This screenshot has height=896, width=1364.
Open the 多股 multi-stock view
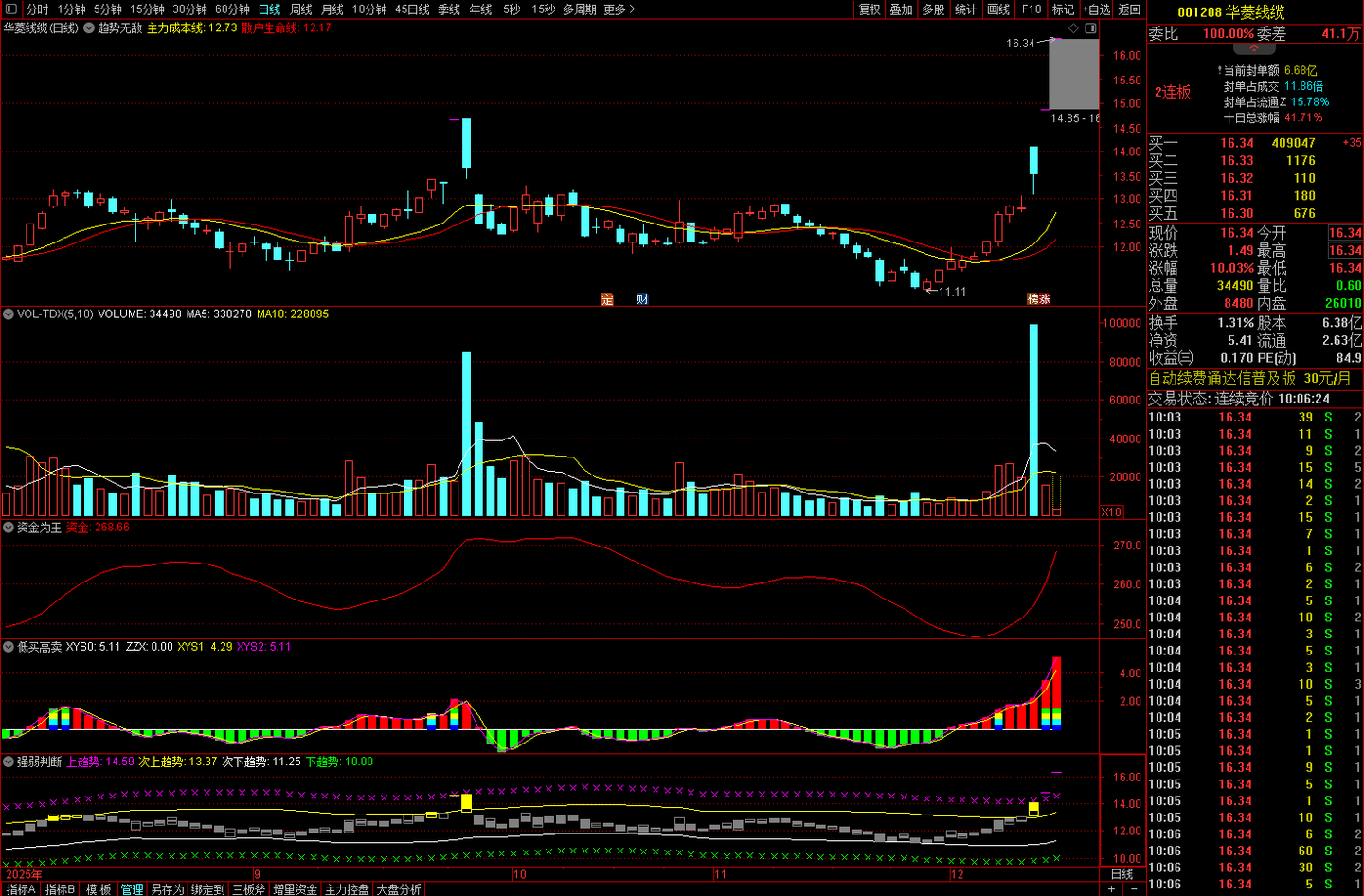933,9
